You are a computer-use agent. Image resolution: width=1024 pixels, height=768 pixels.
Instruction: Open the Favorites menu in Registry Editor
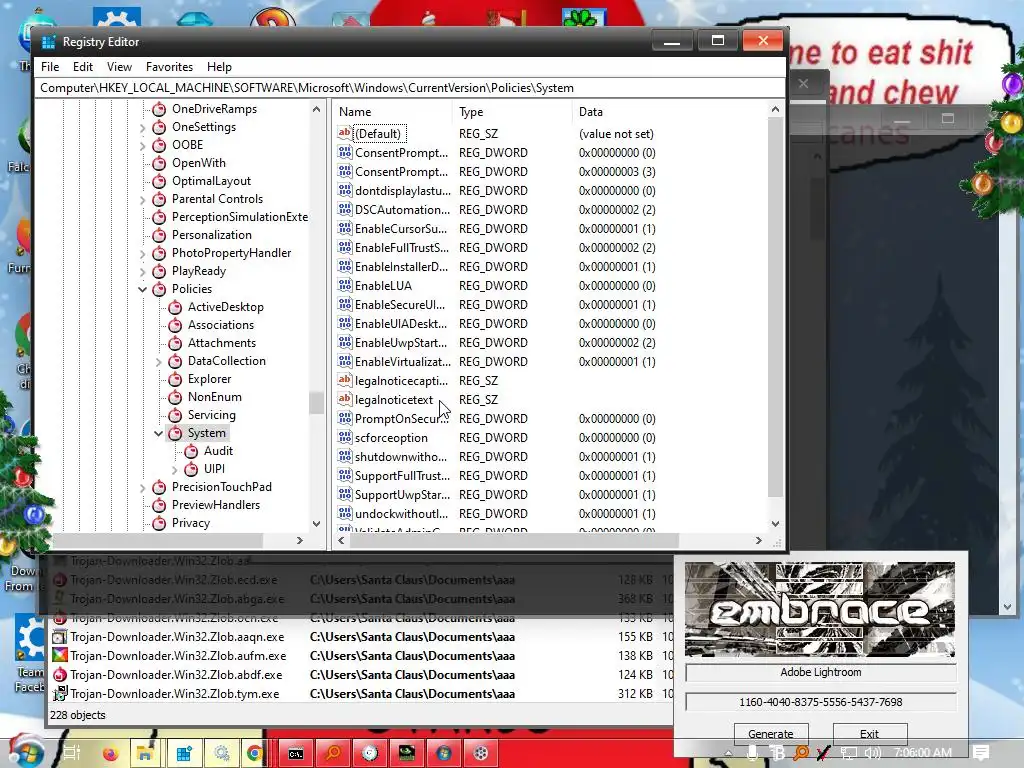coord(169,67)
